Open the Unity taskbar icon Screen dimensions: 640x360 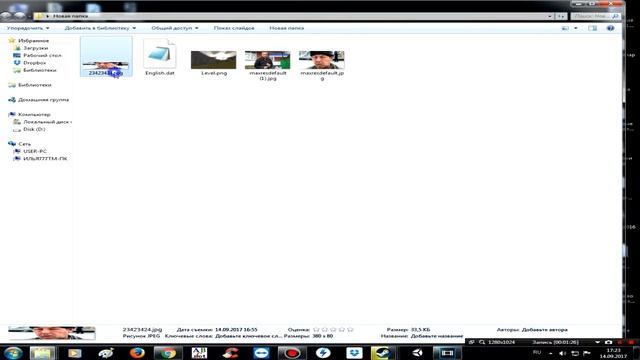[x=416, y=353]
